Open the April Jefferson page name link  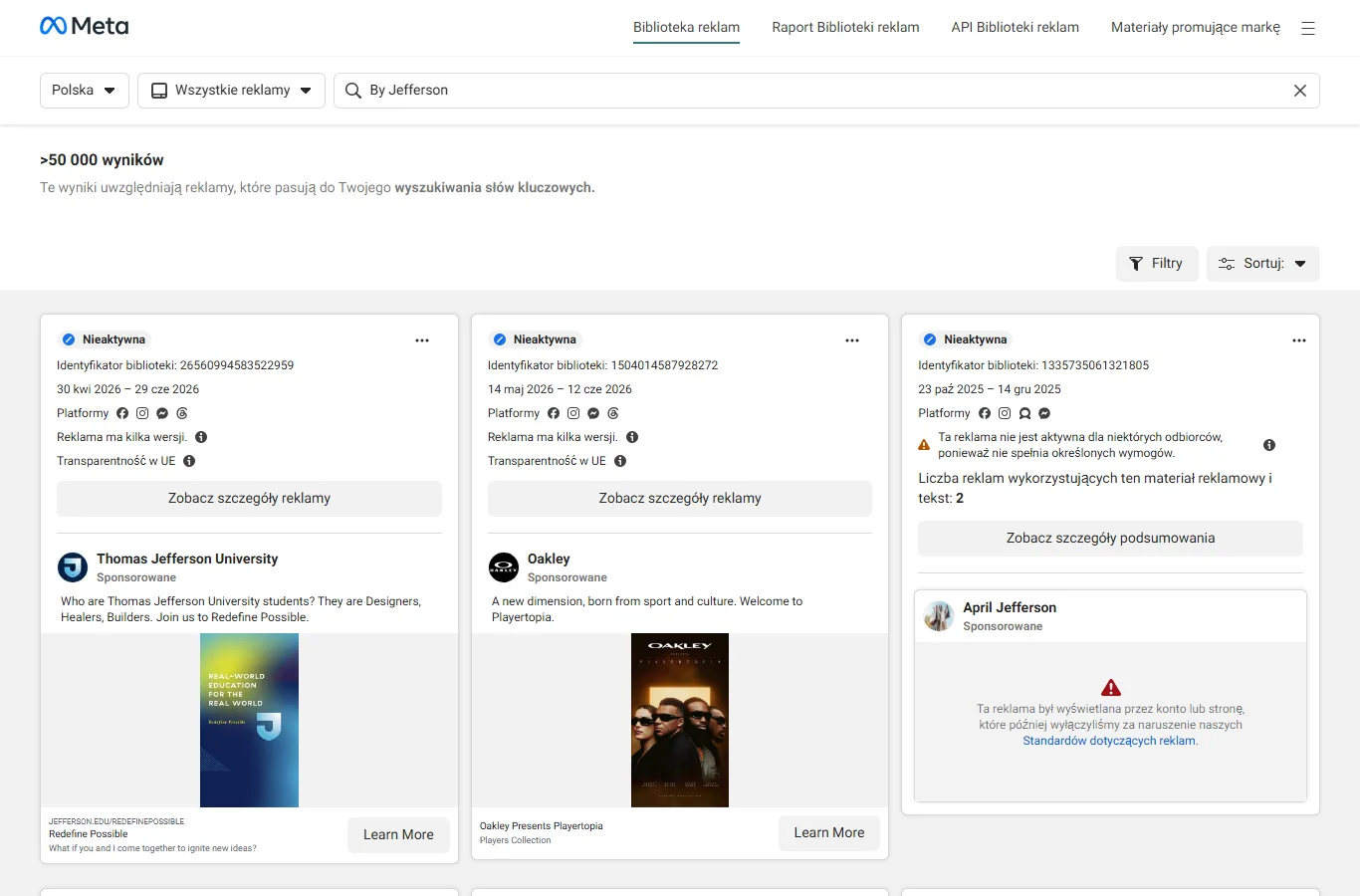(x=1010, y=608)
